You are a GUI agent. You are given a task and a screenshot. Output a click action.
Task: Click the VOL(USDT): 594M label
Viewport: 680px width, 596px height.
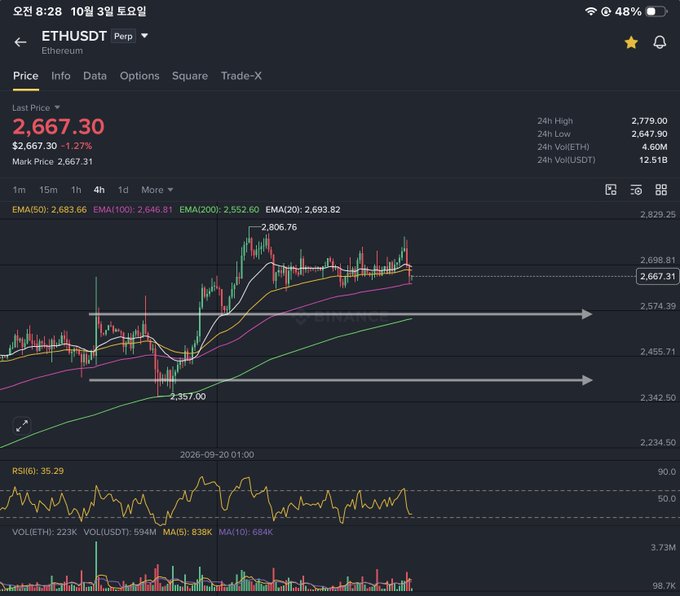coord(120,532)
